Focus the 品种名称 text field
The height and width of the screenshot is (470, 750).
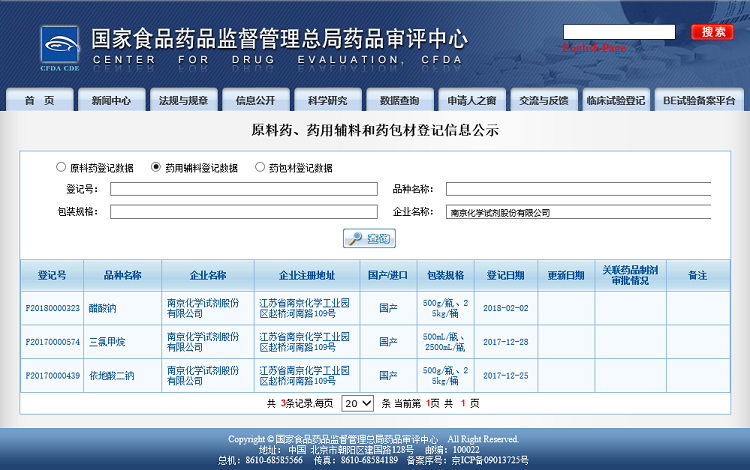click(578, 189)
